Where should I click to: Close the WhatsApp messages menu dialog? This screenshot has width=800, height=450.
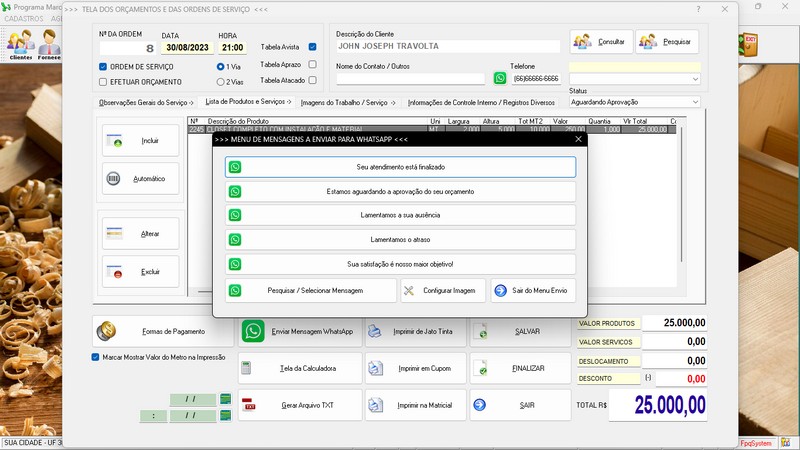tap(578, 139)
